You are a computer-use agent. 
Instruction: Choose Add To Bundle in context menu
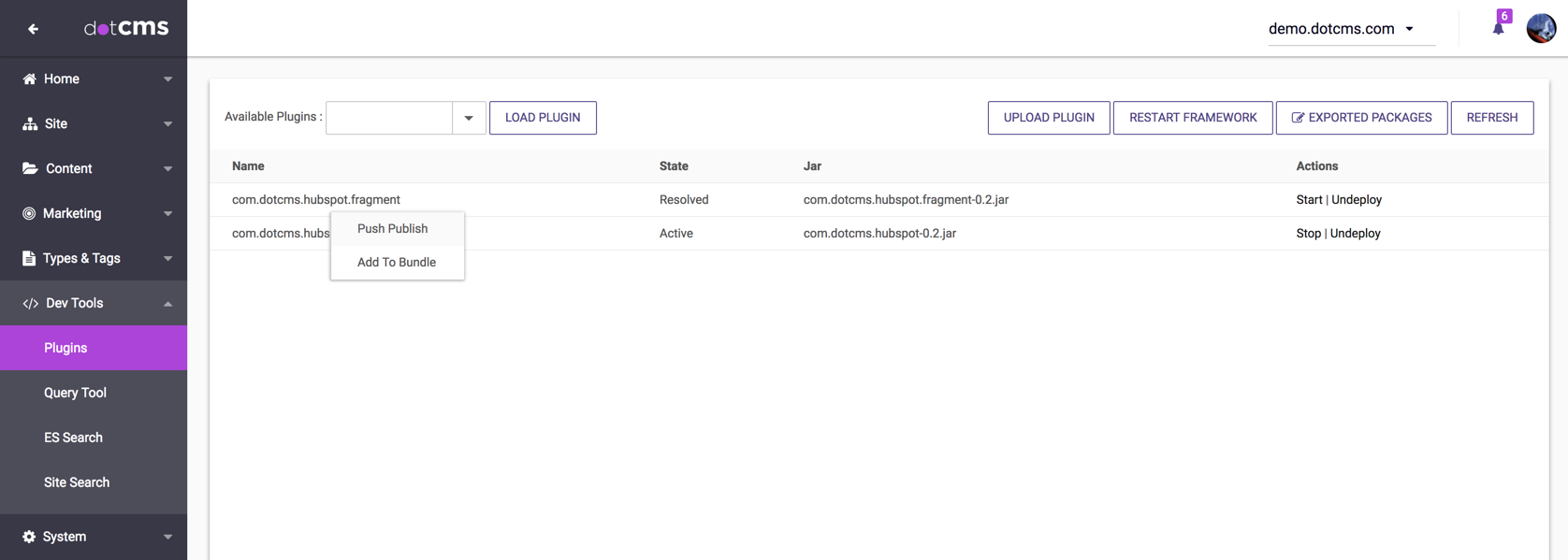[396, 263]
